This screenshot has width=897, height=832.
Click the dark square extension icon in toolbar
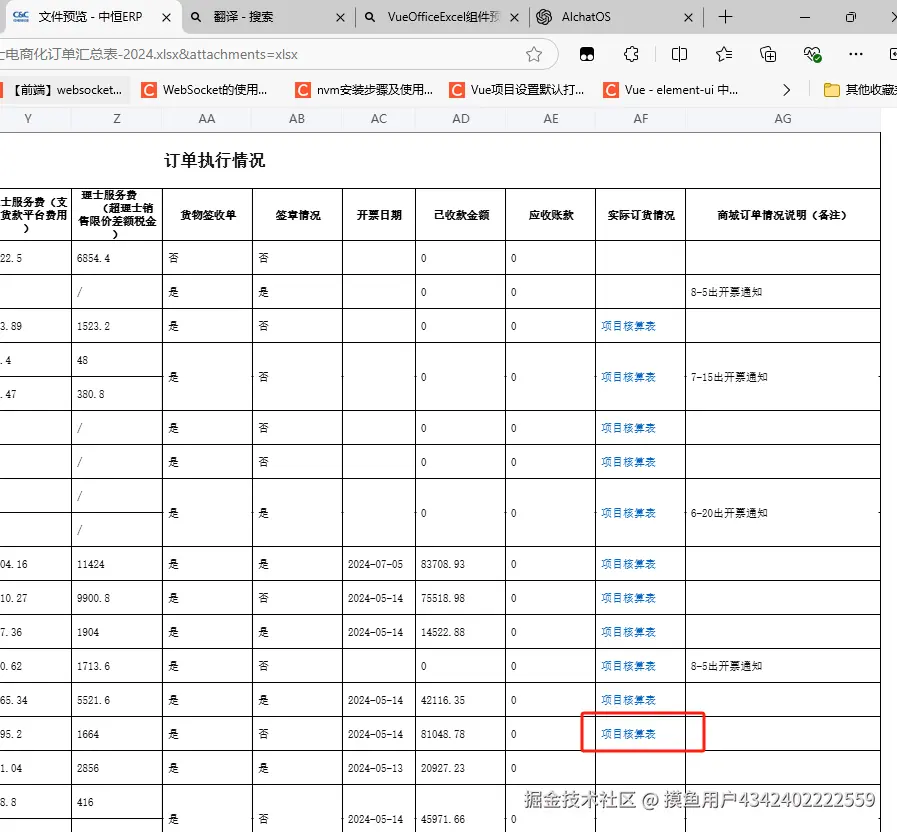[x=587, y=55]
